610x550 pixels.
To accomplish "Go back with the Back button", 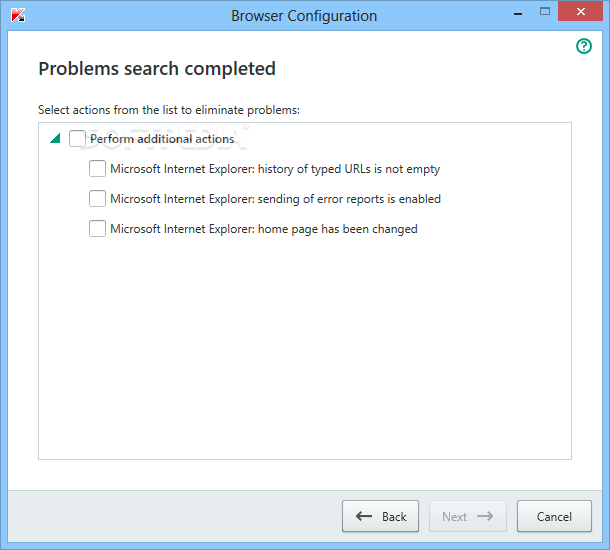I will (380, 516).
